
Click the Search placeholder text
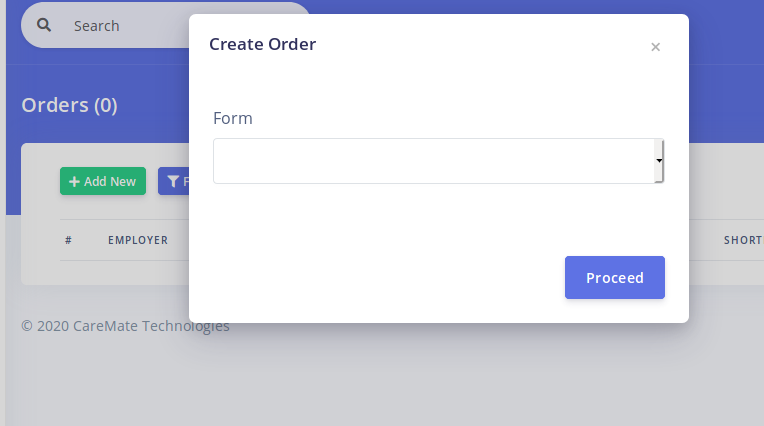click(x=97, y=26)
